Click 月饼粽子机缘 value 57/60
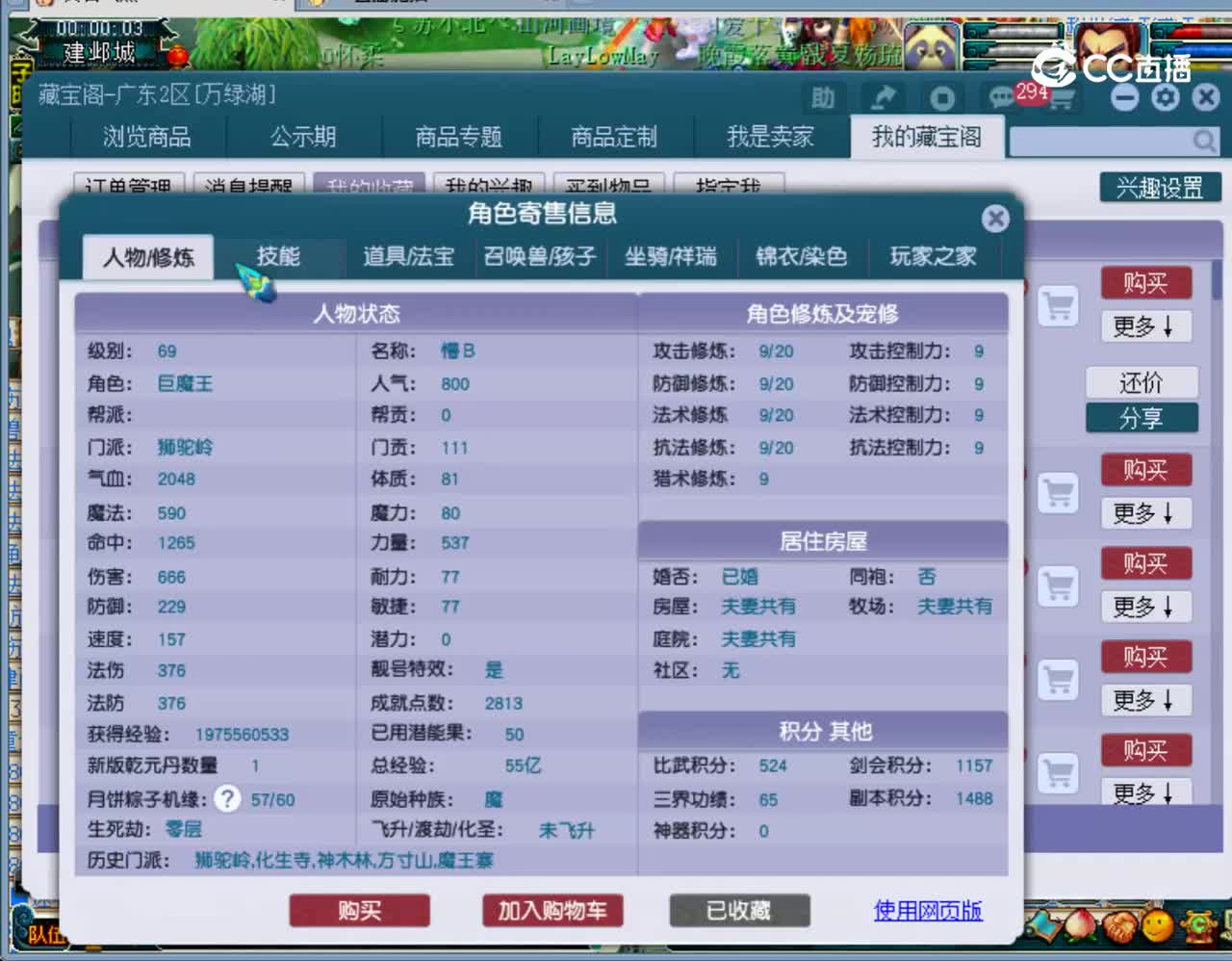Viewport: 1232px width, 961px height. pos(272,799)
